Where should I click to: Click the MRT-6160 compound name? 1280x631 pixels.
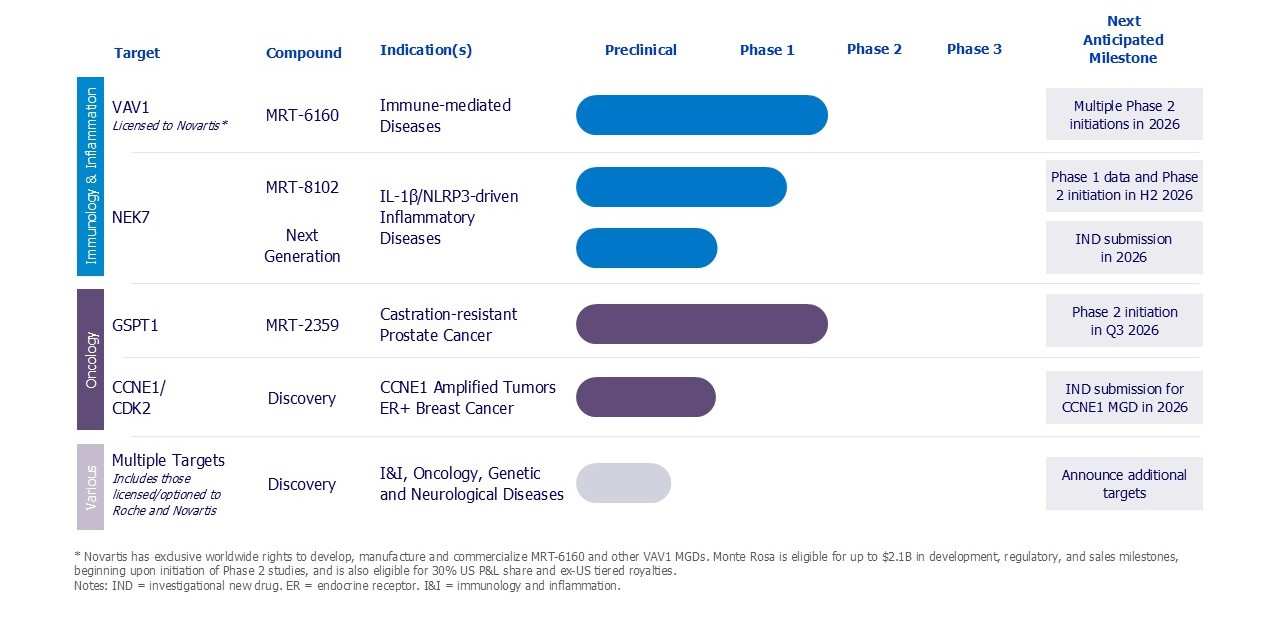click(302, 115)
